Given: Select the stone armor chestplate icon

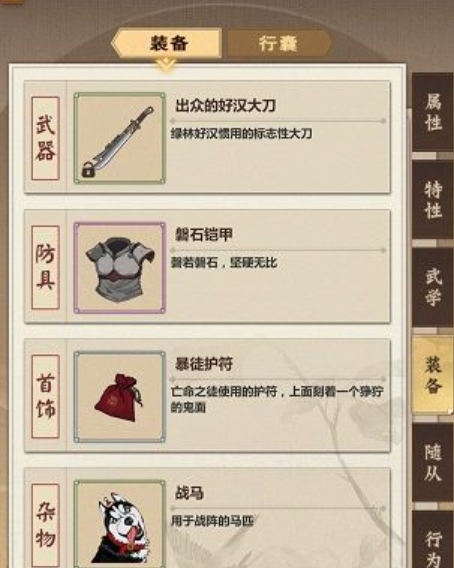Looking at the screenshot, I should pyautogui.click(x=120, y=268).
